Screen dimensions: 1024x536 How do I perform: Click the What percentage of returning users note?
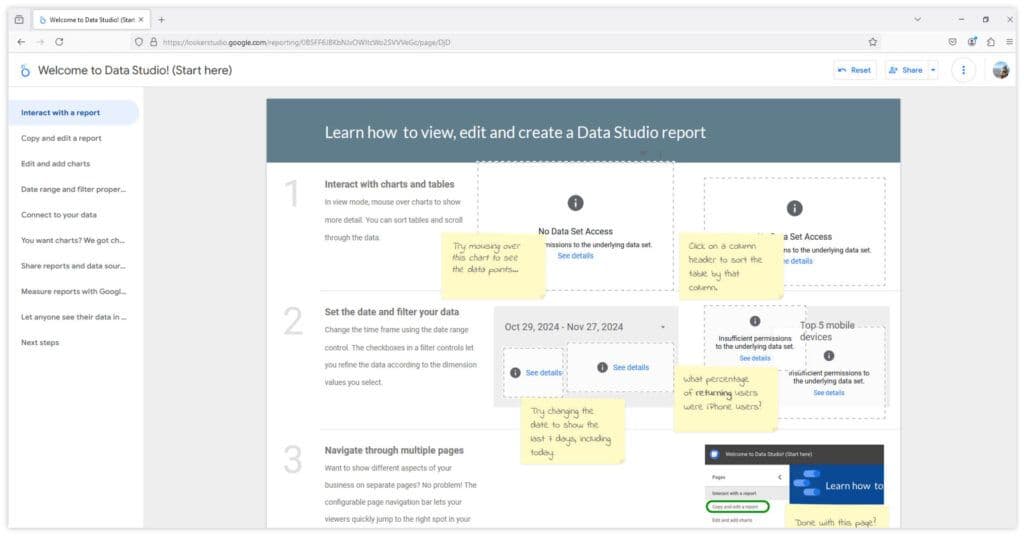(x=726, y=398)
